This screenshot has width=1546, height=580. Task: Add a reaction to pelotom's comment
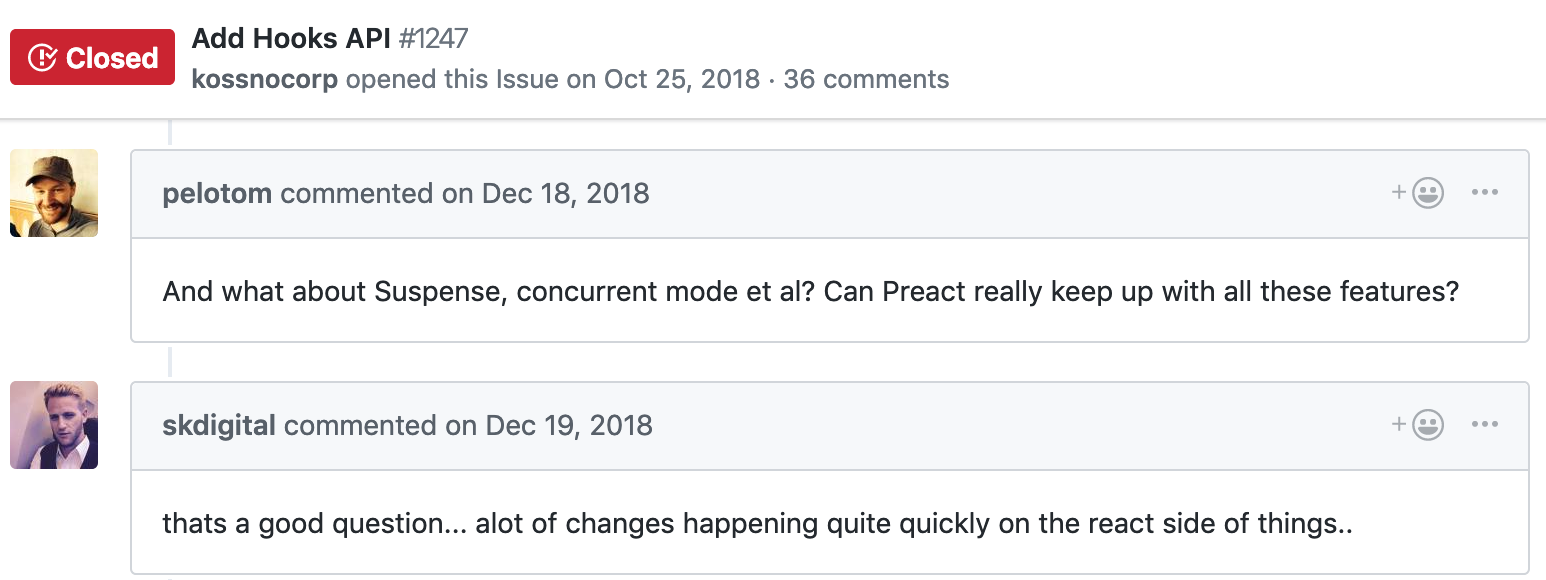(1418, 193)
